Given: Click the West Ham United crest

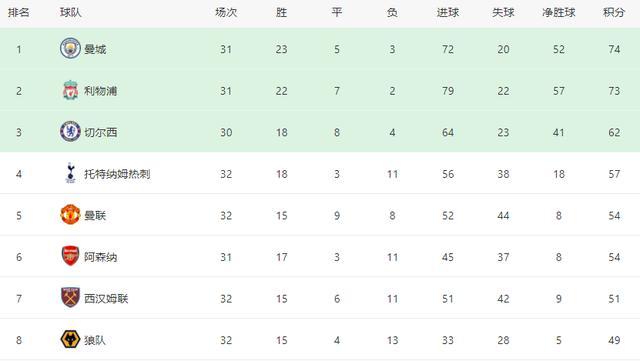Looking at the screenshot, I should 70,298.
